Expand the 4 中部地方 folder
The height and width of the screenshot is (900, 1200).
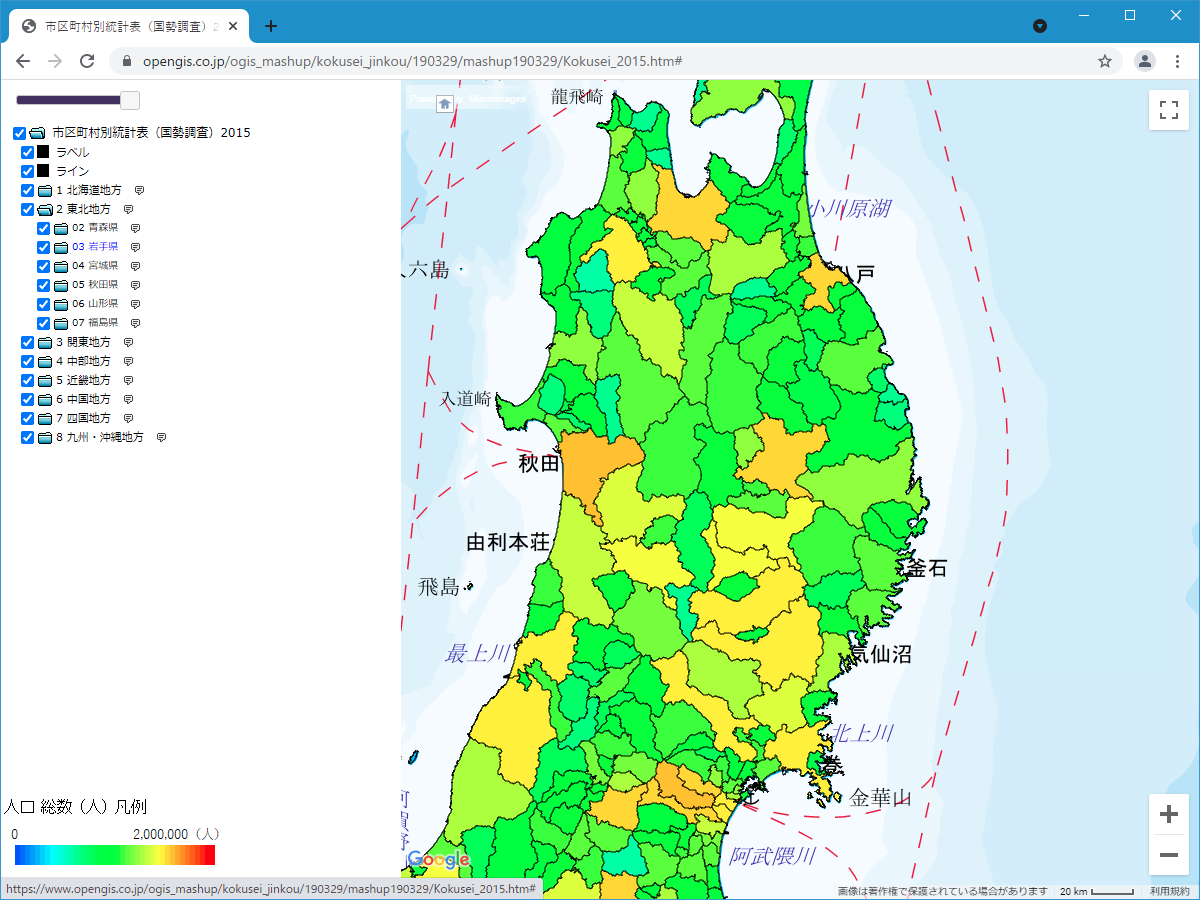point(44,361)
